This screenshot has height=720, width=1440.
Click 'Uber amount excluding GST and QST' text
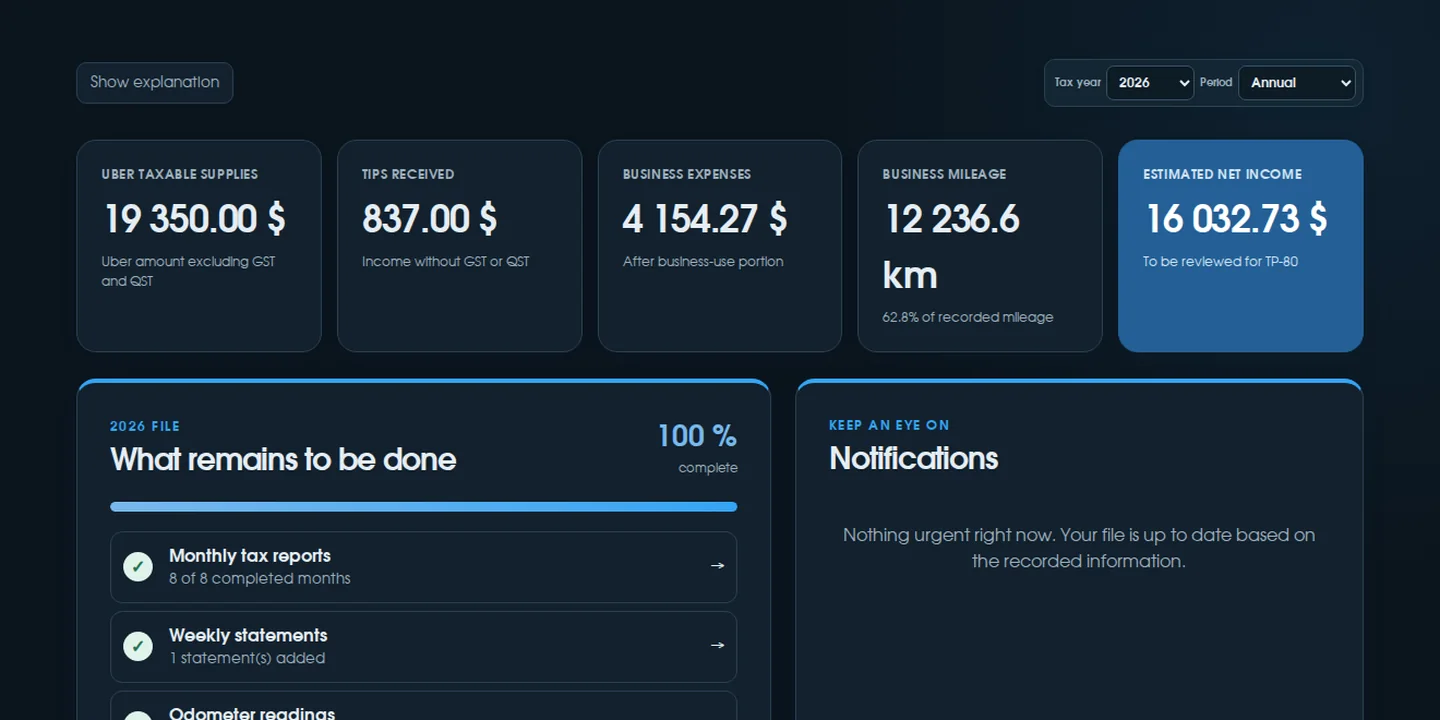[x=188, y=272]
